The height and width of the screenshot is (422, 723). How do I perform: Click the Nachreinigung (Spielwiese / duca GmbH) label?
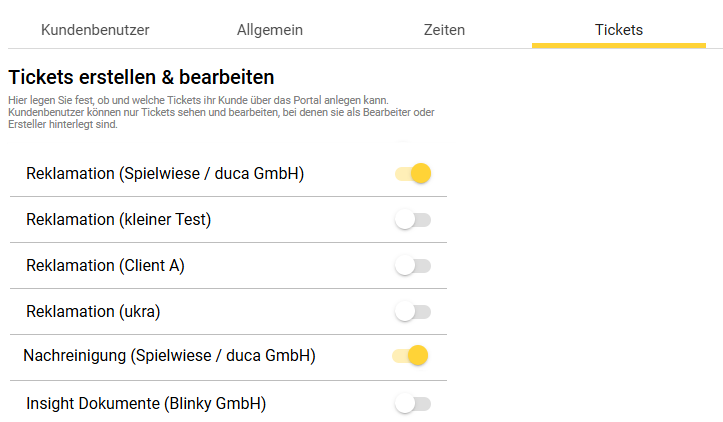(169, 355)
